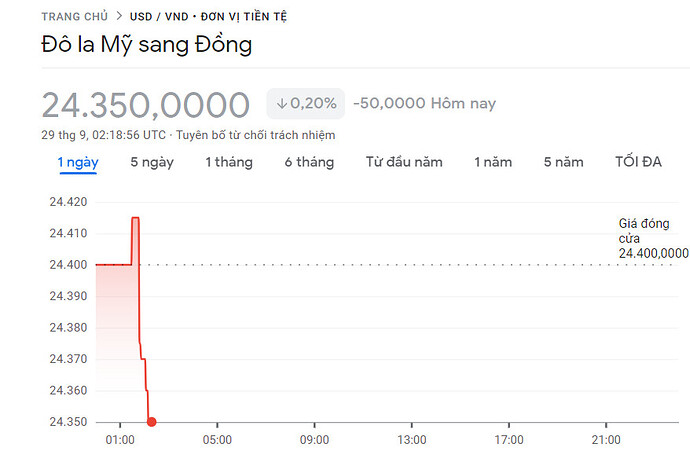Open Tuyên bố từ chối trách nhiệm link
Viewport: 690px width, 462px height.
[256, 135]
